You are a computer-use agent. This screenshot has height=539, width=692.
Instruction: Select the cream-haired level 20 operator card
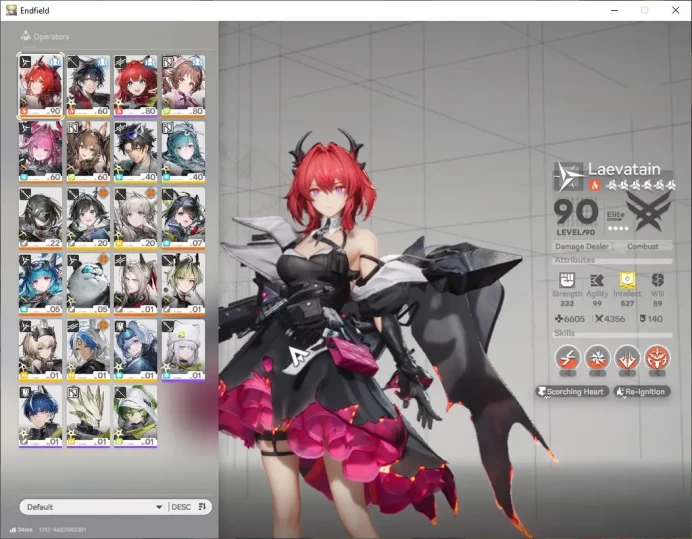135,218
